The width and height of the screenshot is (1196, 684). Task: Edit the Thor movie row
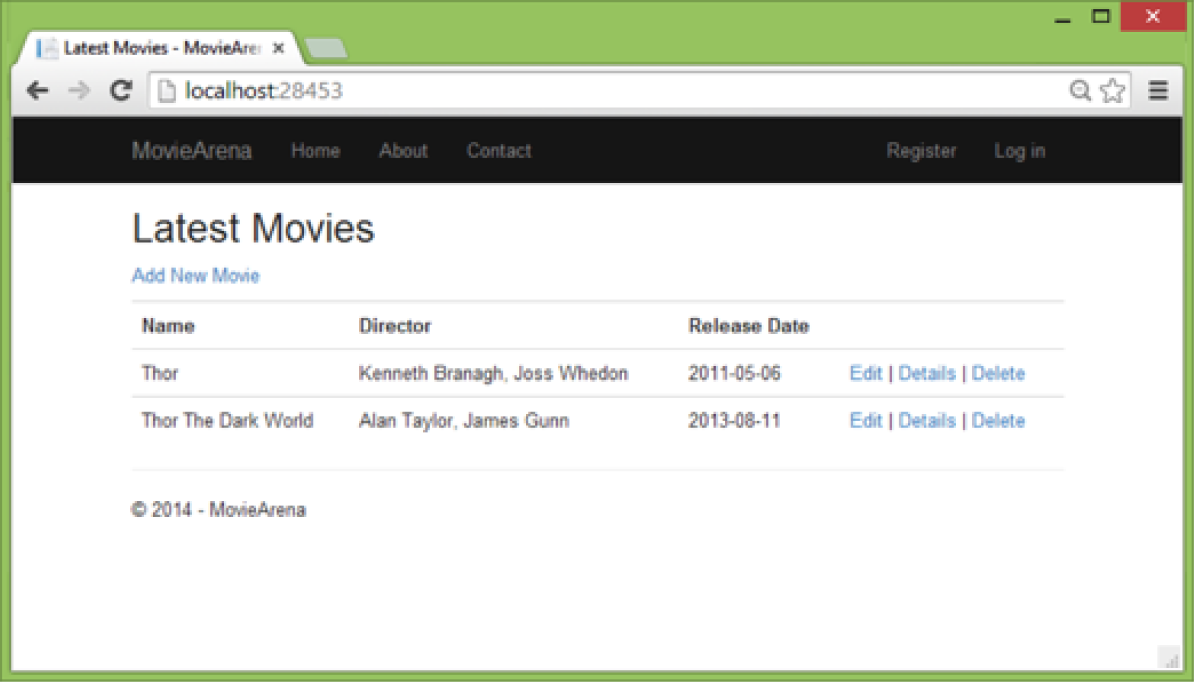pyautogui.click(x=865, y=373)
